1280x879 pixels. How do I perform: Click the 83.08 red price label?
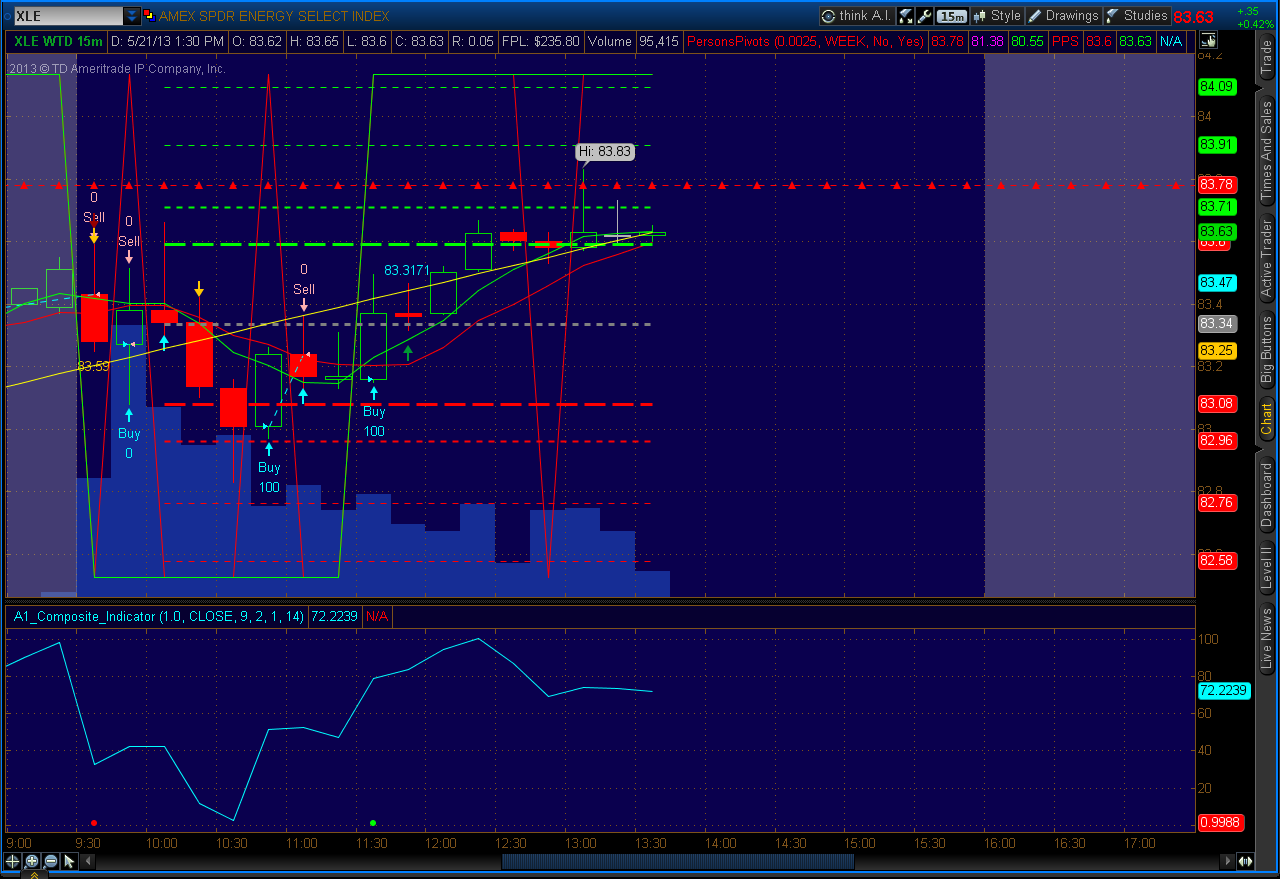1216,403
